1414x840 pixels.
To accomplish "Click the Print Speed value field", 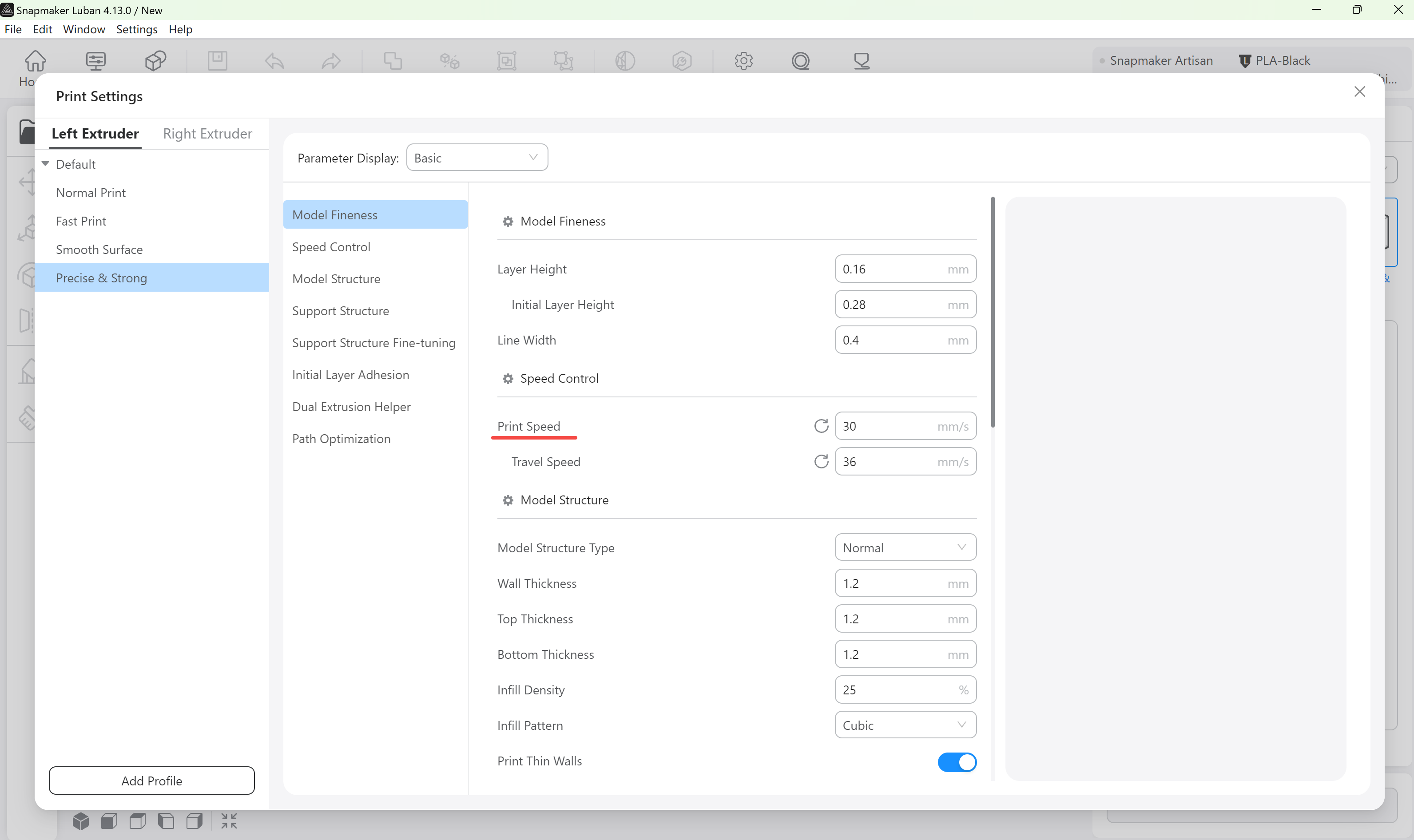I will click(x=905, y=426).
